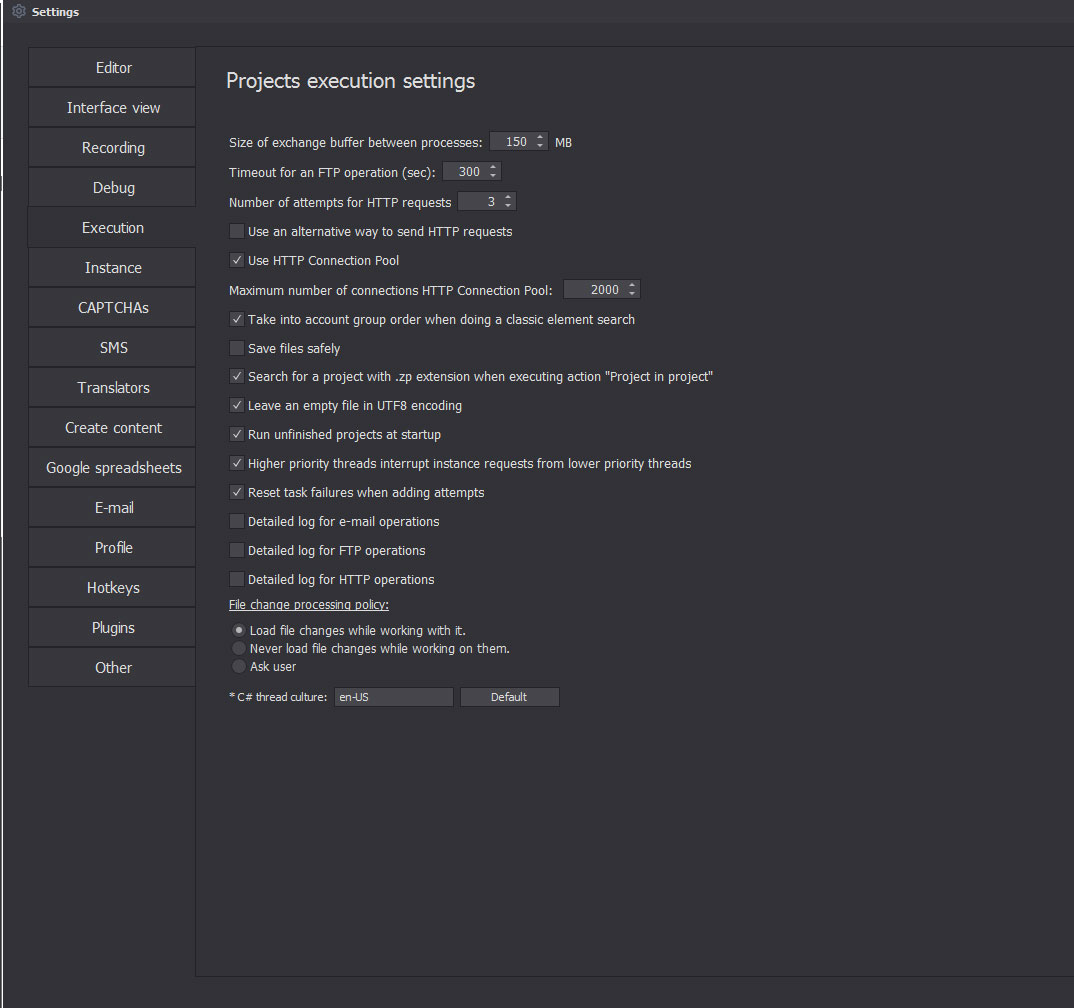Enable Detailed log for FTP operations
The width and height of the screenshot is (1074, 1008).
[237, 550]
